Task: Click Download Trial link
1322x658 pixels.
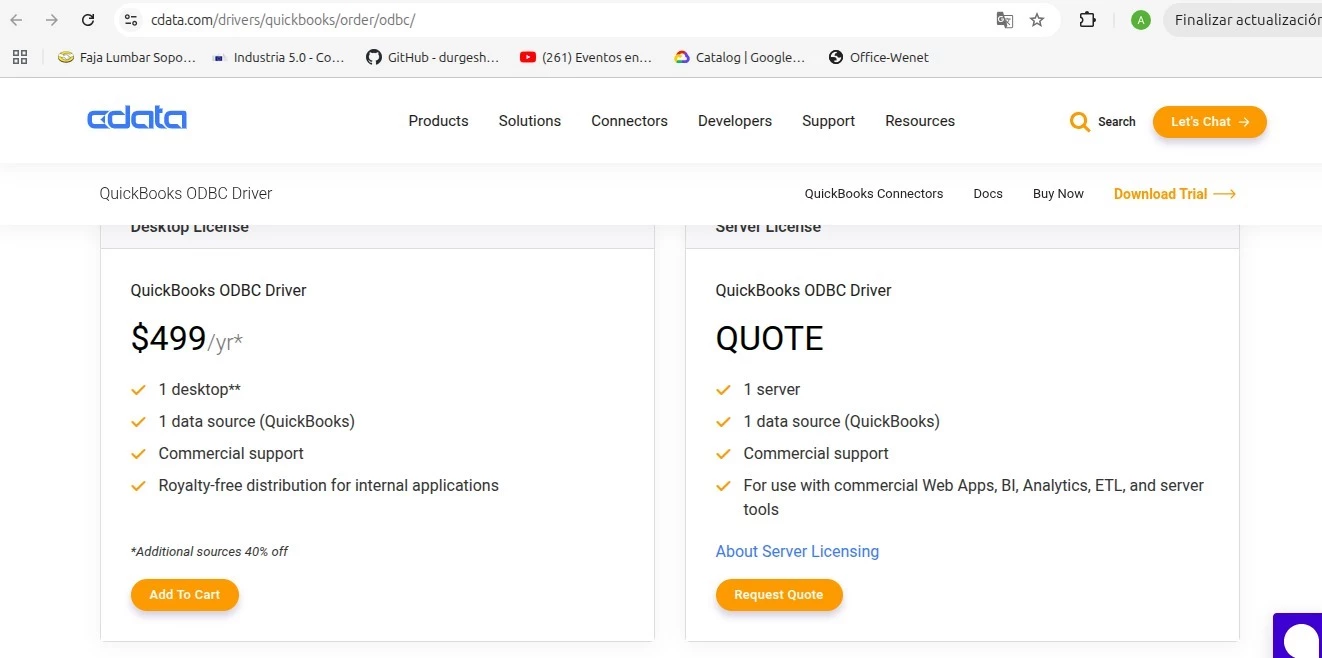Action: pyautogui.click(x=1175, y=194)
